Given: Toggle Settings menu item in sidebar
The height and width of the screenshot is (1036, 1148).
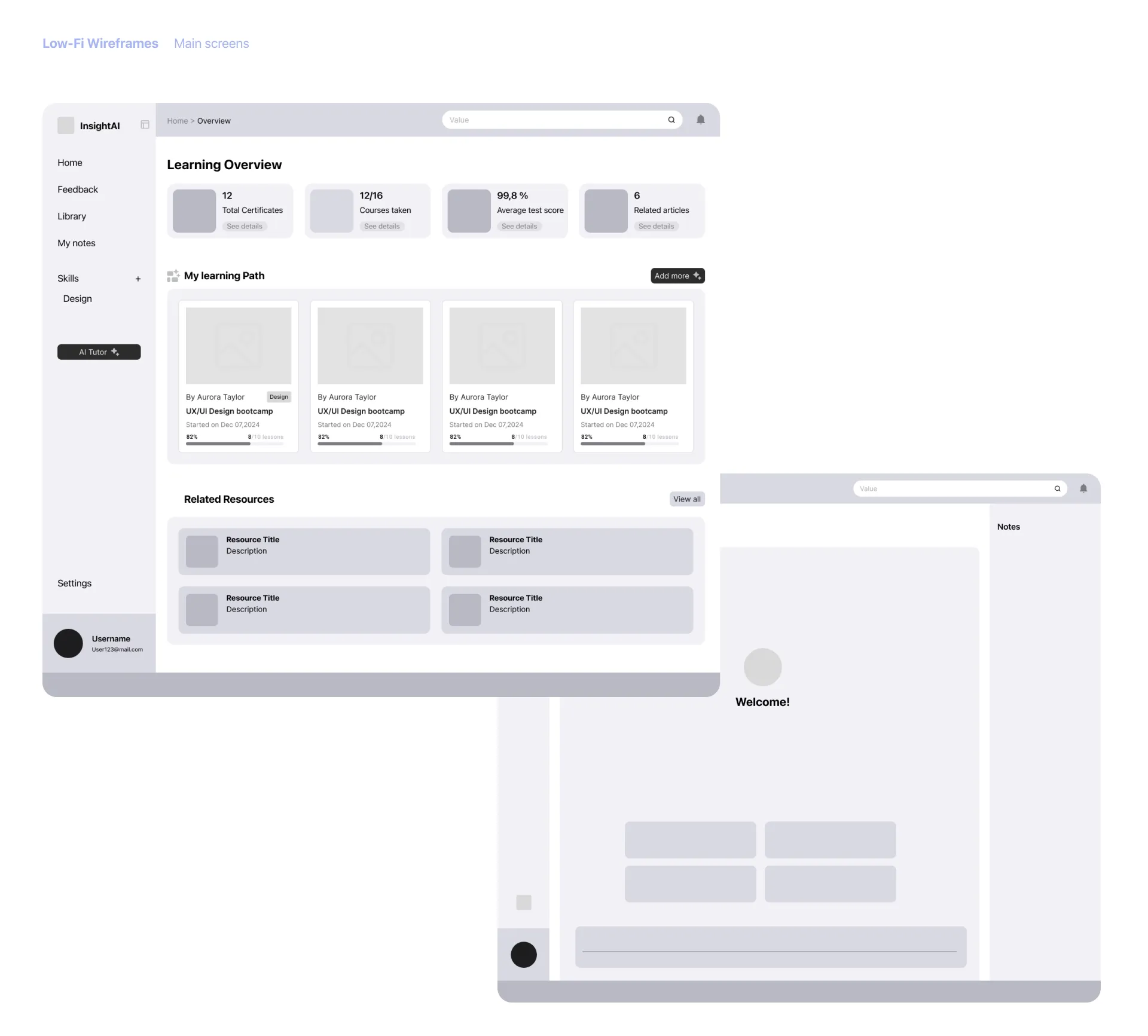Looking at the screenshot, I should click(x=74, y=582).
